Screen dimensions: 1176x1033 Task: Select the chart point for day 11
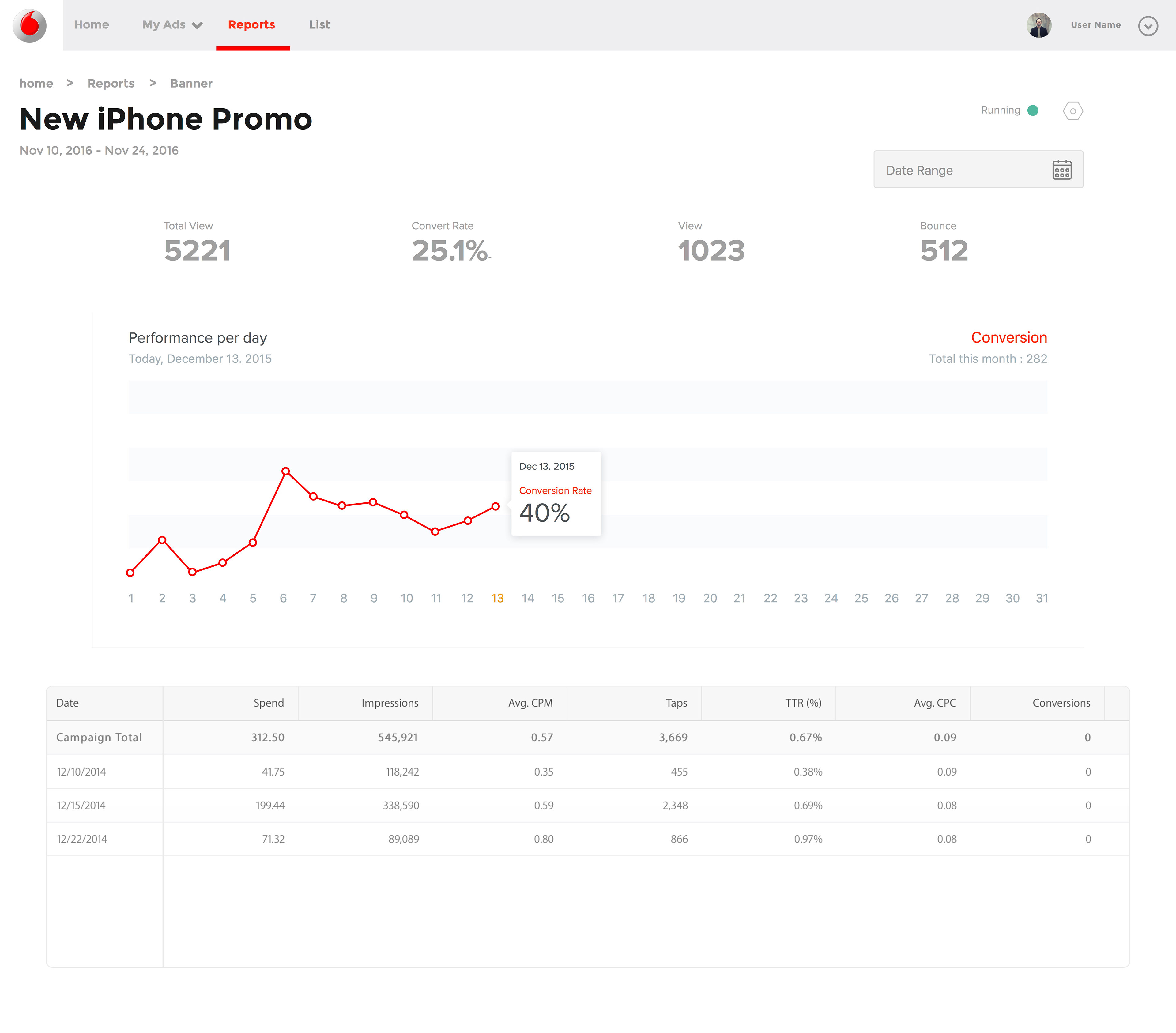(435, 532)
